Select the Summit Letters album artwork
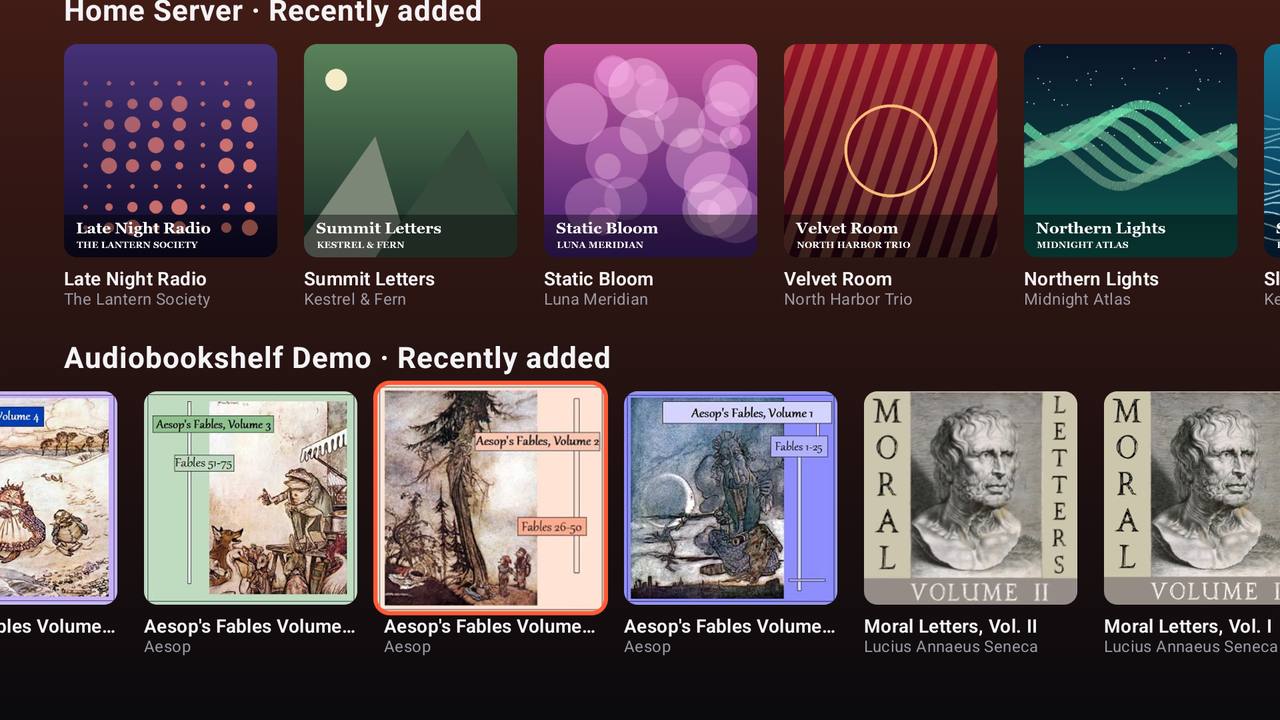 coord(411,150)
